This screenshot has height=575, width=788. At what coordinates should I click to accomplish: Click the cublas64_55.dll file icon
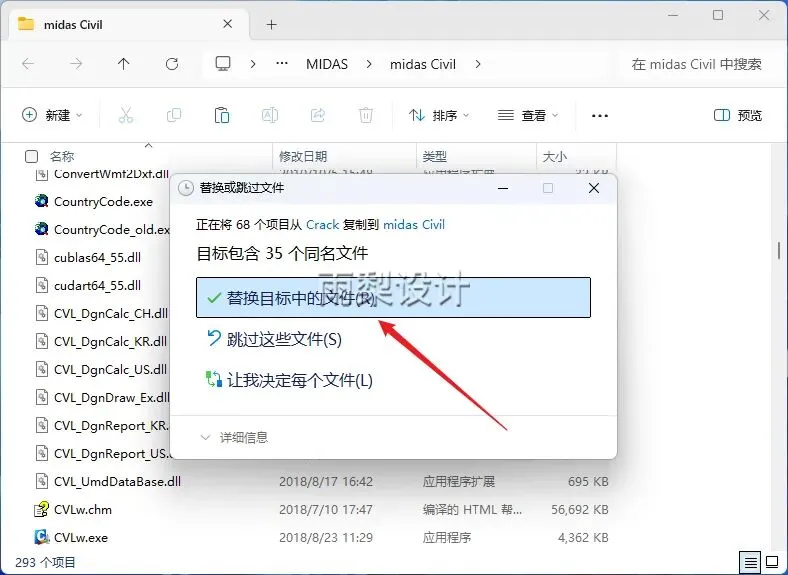click(x=41, y=257)
